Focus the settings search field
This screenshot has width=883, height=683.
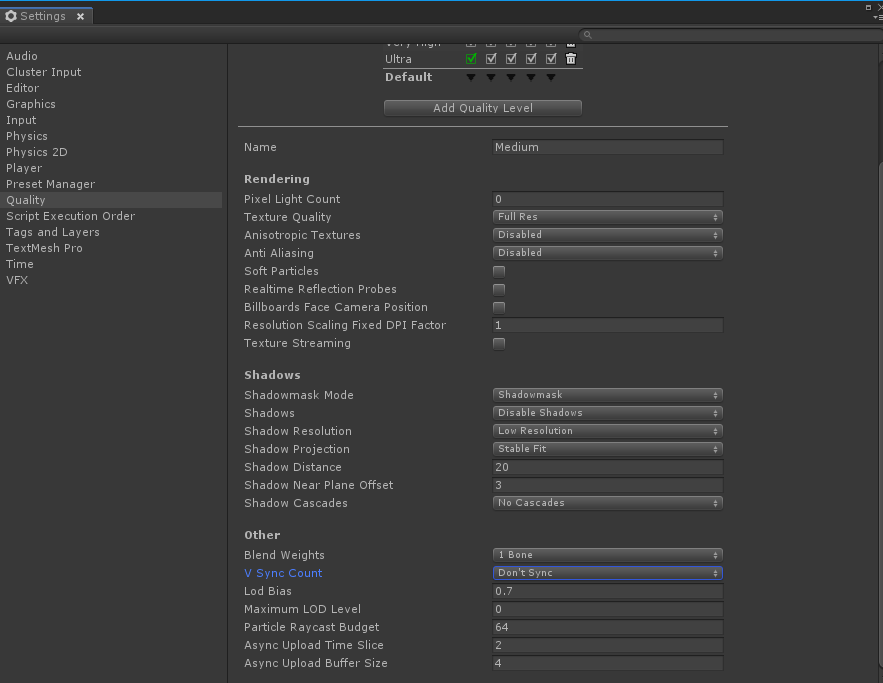click(x=732, y=35)
